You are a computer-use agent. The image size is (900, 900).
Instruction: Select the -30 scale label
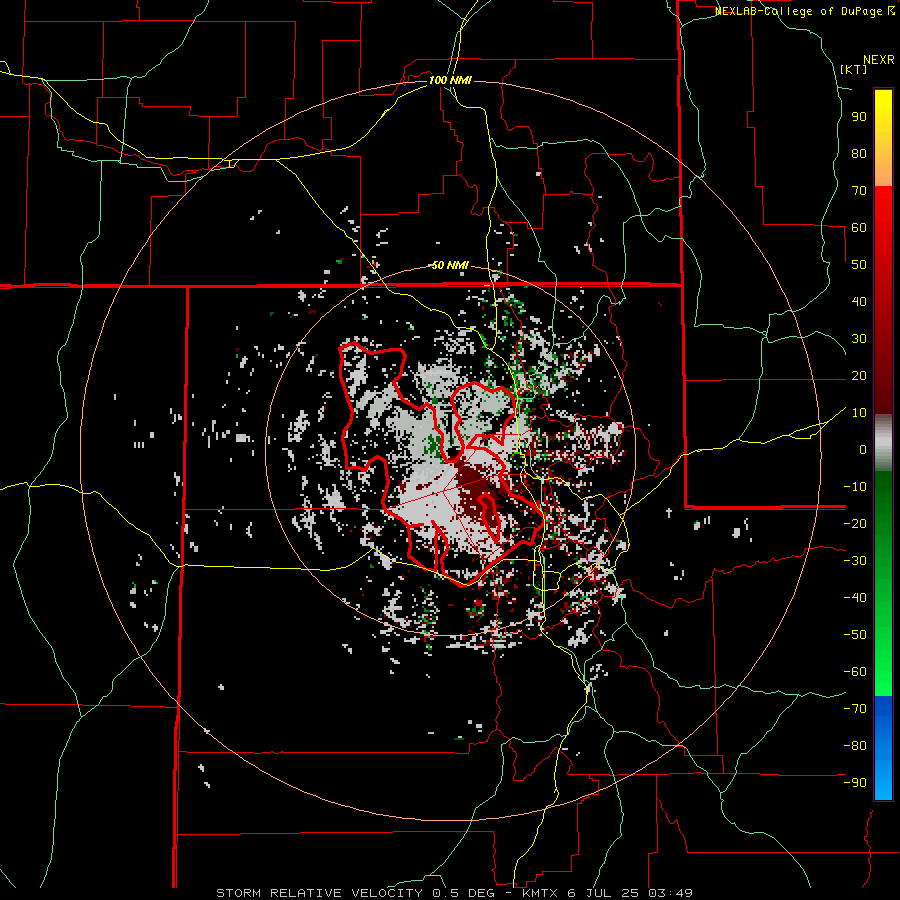(x=855, y=561)
